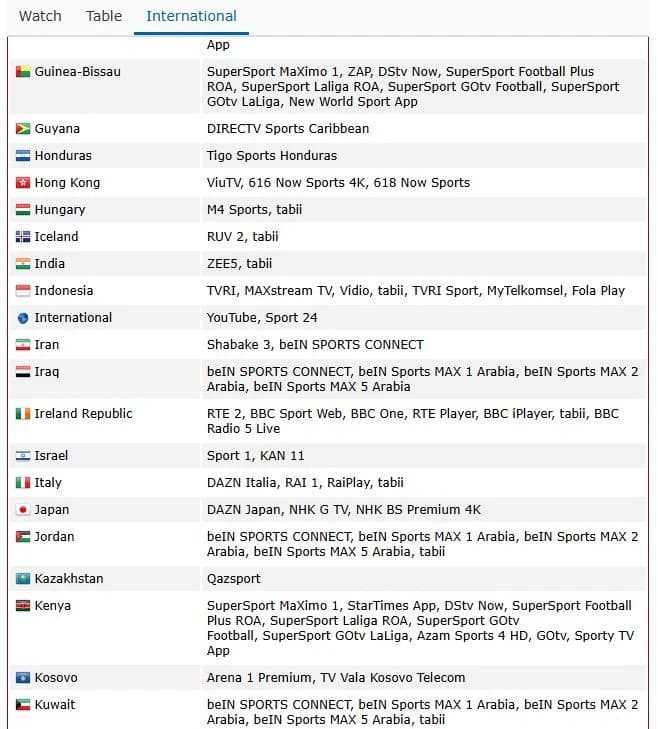Click the Guinea-Bissau flag icon

[23, 72]
